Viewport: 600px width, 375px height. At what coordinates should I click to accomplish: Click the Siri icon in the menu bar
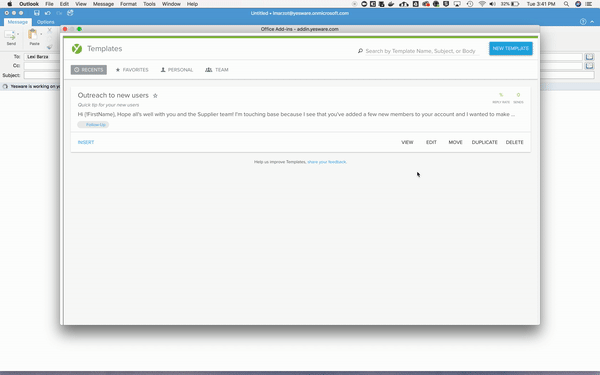[x=578, y=4]
